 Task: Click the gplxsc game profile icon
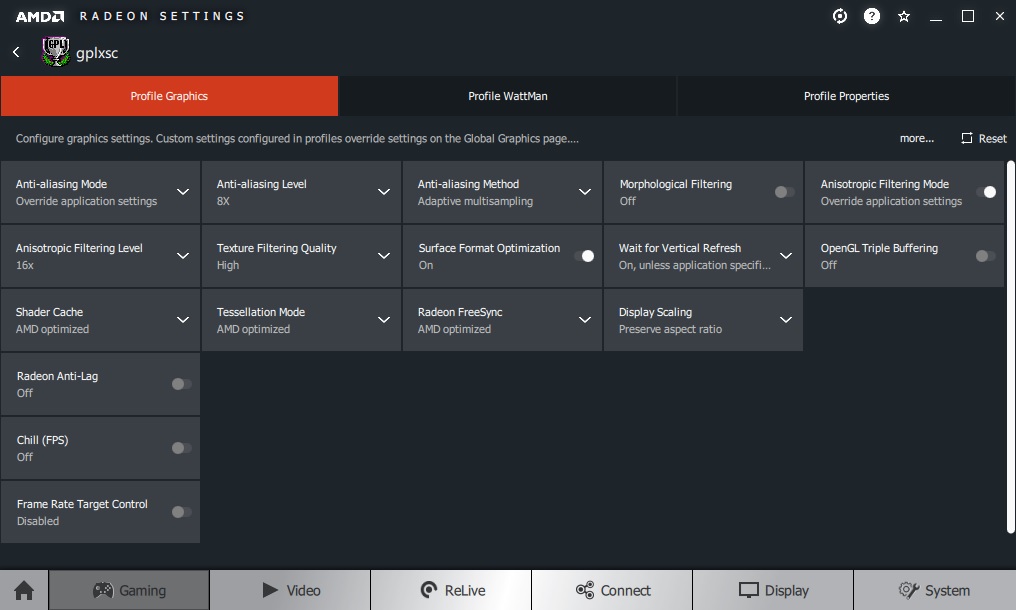(55, 52)
